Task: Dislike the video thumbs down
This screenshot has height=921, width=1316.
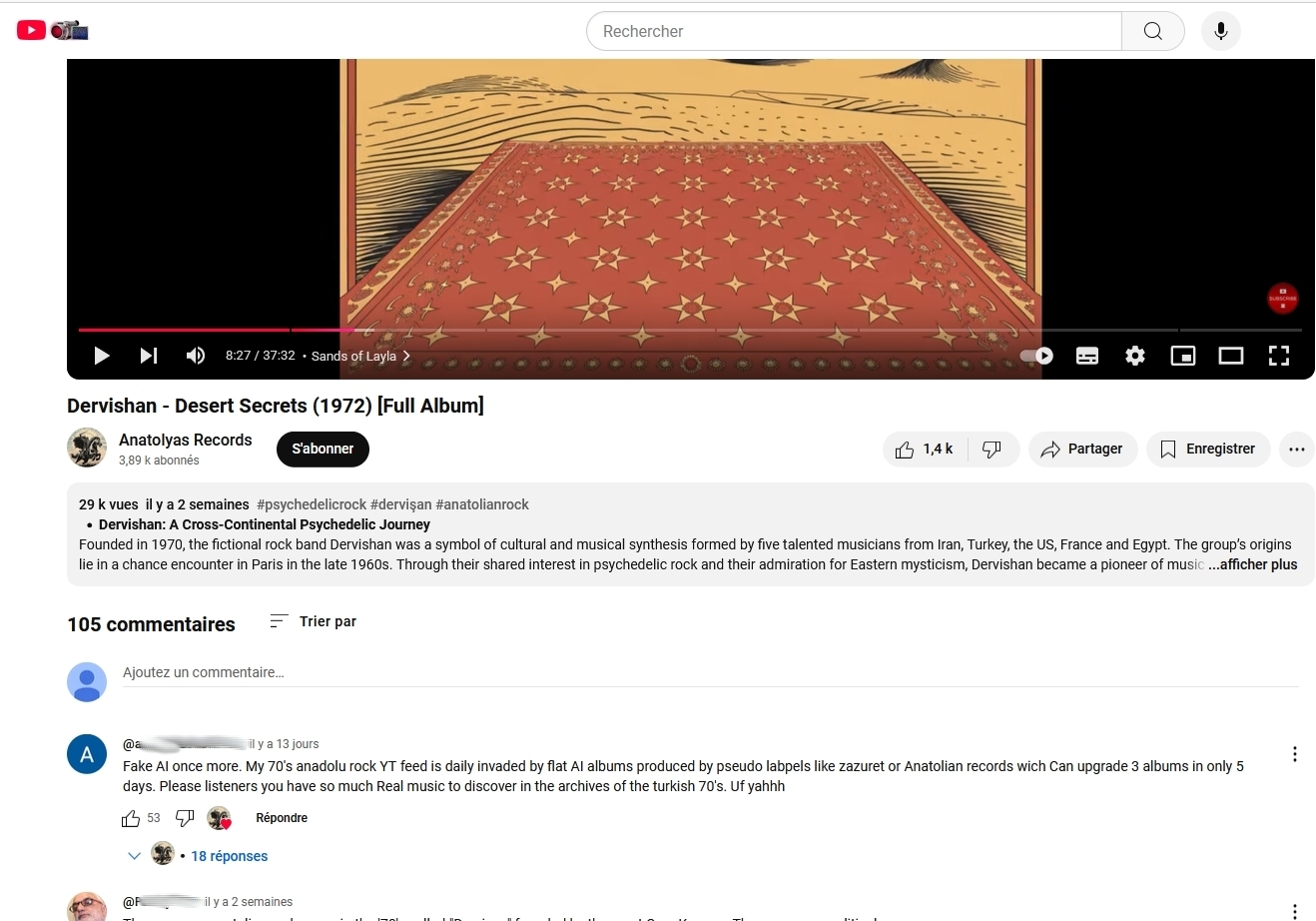Action: pos(991,450)
